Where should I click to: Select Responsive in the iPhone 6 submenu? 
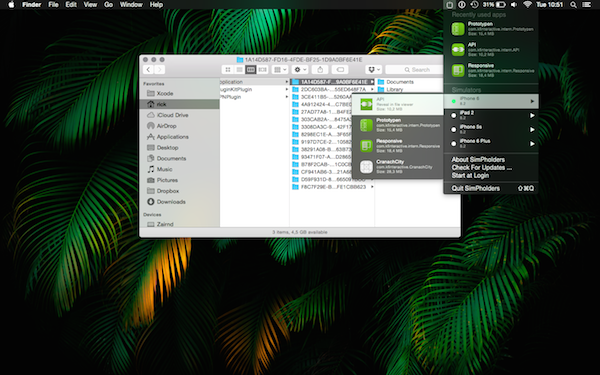pyautogui.click(x=397, y=146)
